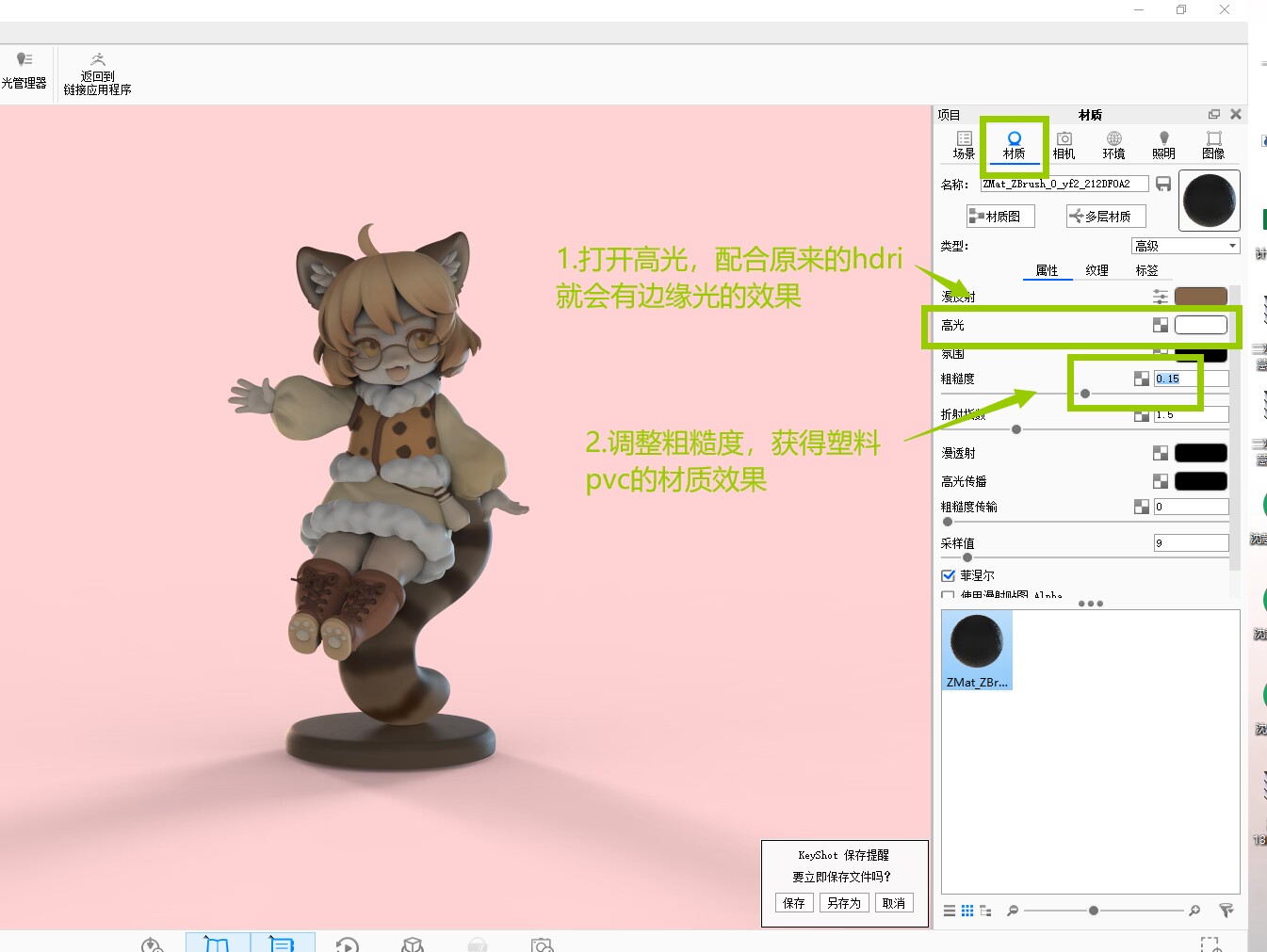This screenshot has width=1267, height=952.
Task: Edit the material 名称 text field
Action: point(1064,184)
